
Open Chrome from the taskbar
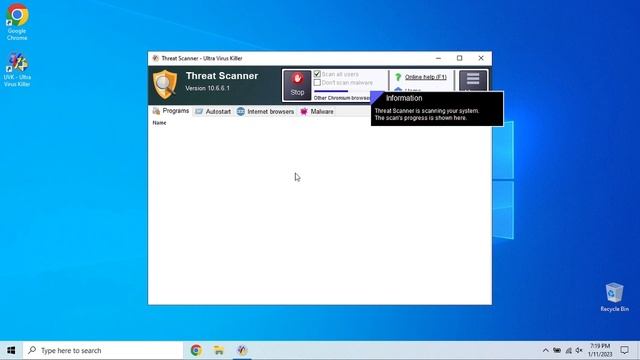click(x=196, y=350)
